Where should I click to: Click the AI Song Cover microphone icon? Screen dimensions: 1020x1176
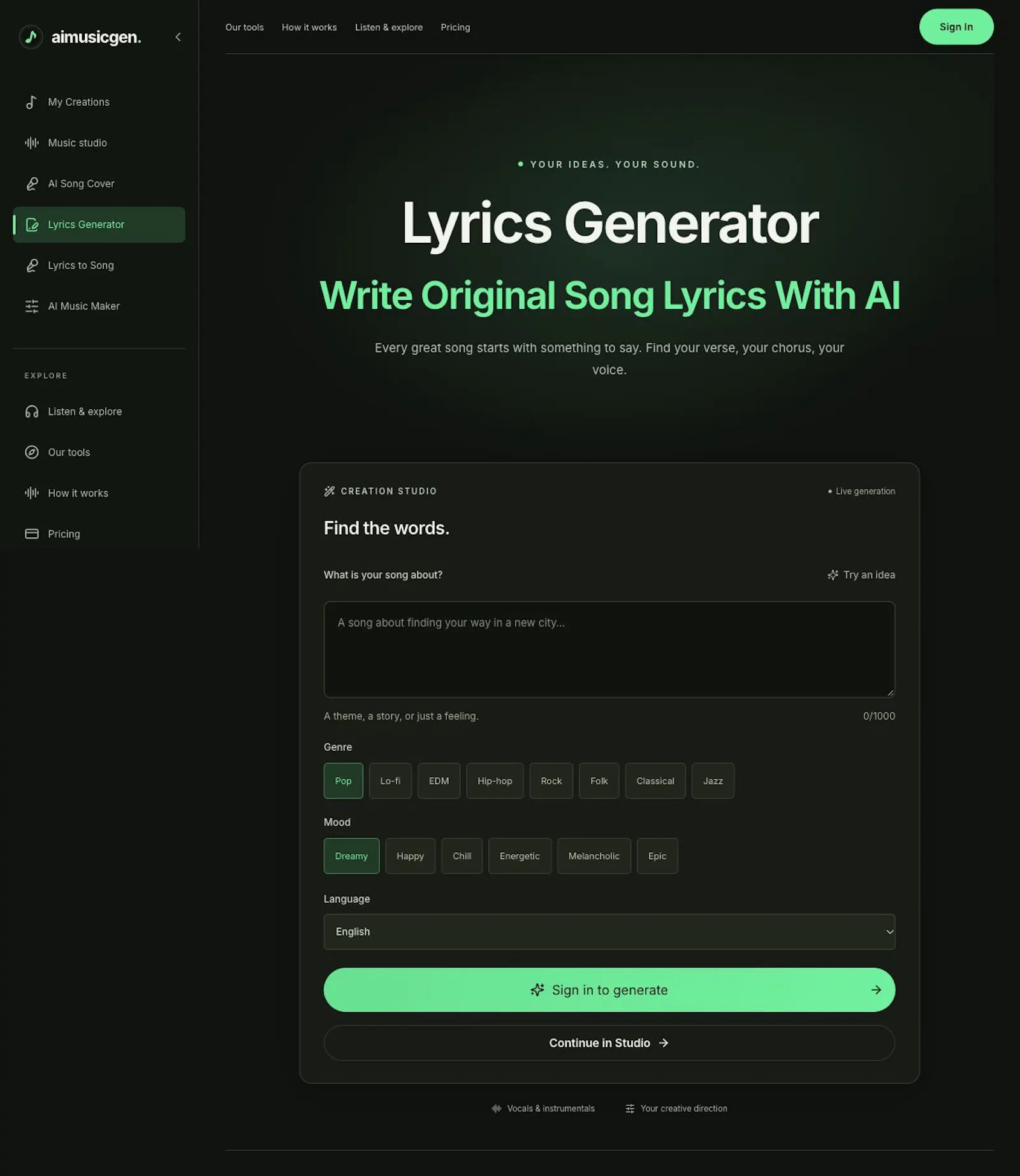pyautogui.click(x=31, y=184)
